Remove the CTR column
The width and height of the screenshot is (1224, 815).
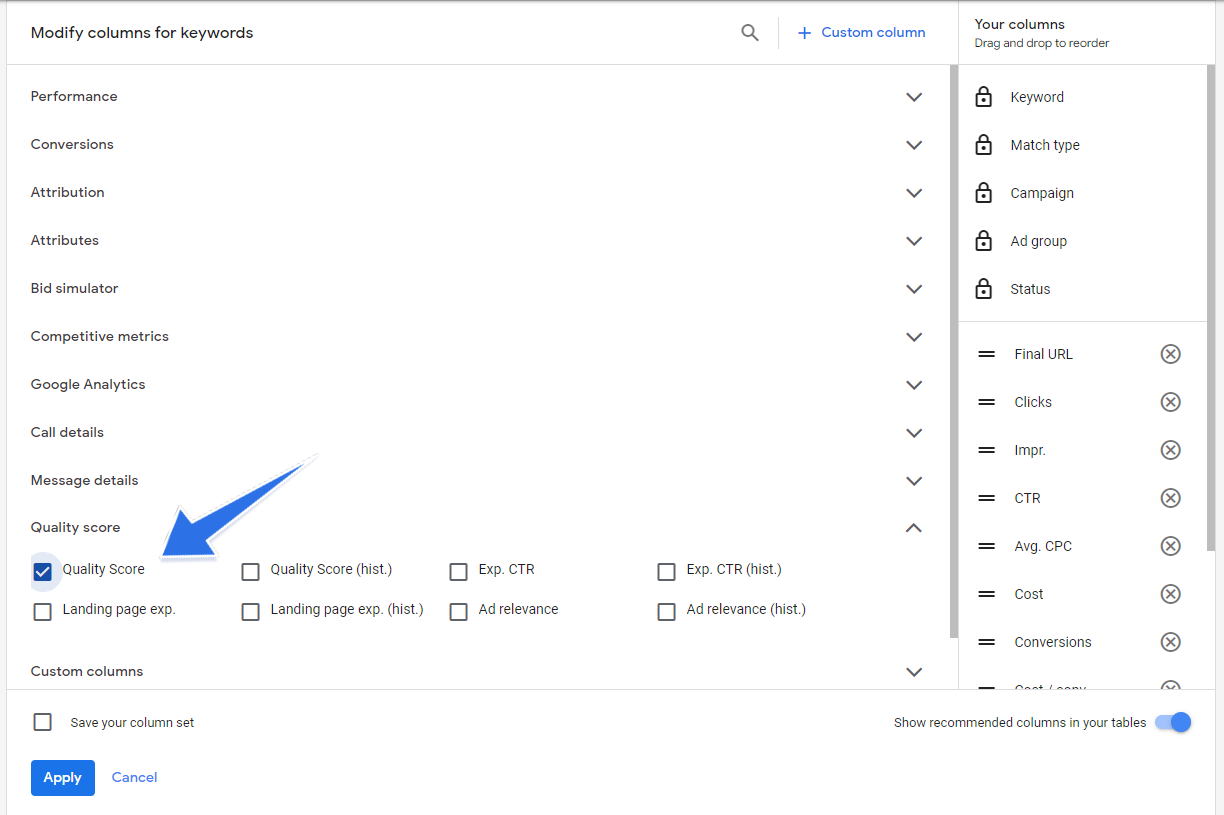[x=1170, y=498]
